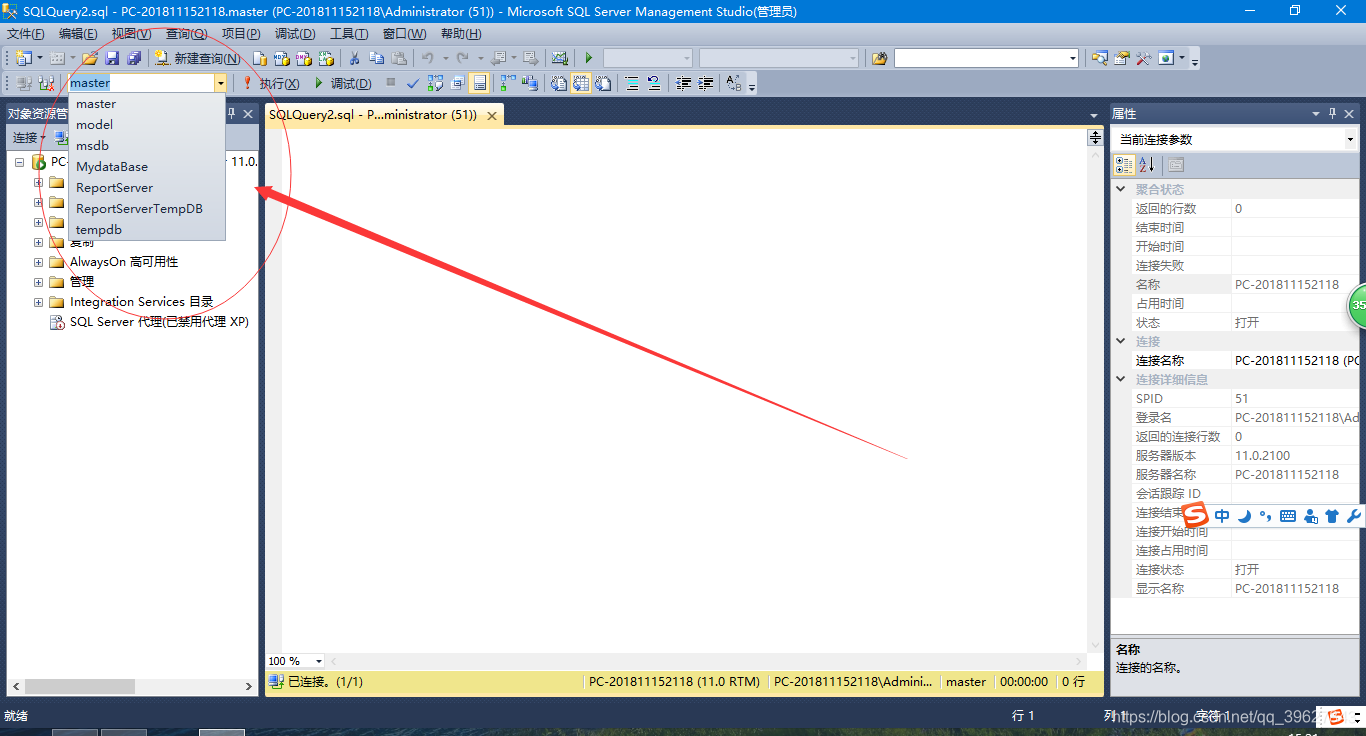1366x736 pixels.
Task: Toggle Results to File mode
Action: click(603, 83)
